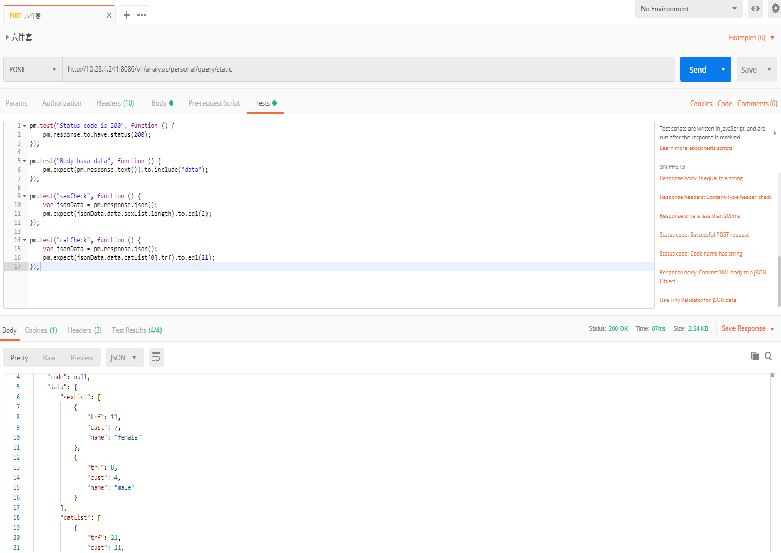Open the Save Response dropdown arrow
Screen dimensions: 781x553
(x=772, y=329)
